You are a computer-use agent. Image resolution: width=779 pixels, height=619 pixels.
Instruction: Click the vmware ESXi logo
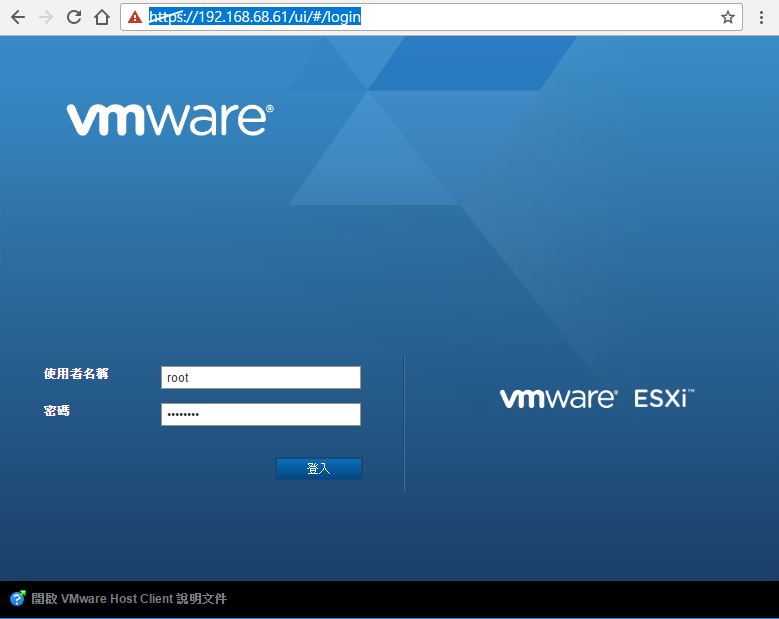click(x=597, y=398)
